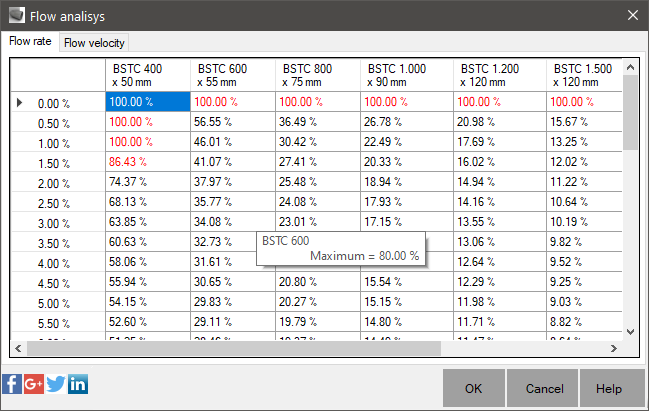Image resolution: width=649 pixels, height=411 pixels.
Task: Switch to the Flow velocity tab
Action: pyautogui.click(x=94, y=43)
